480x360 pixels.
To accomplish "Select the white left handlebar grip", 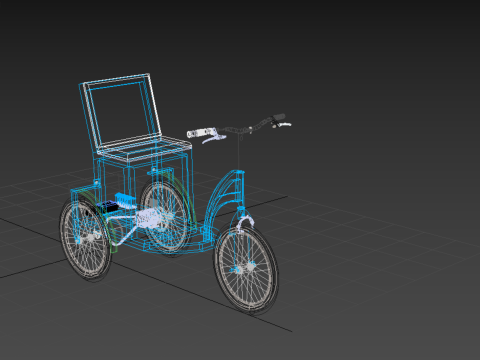I will pos(201,132).
